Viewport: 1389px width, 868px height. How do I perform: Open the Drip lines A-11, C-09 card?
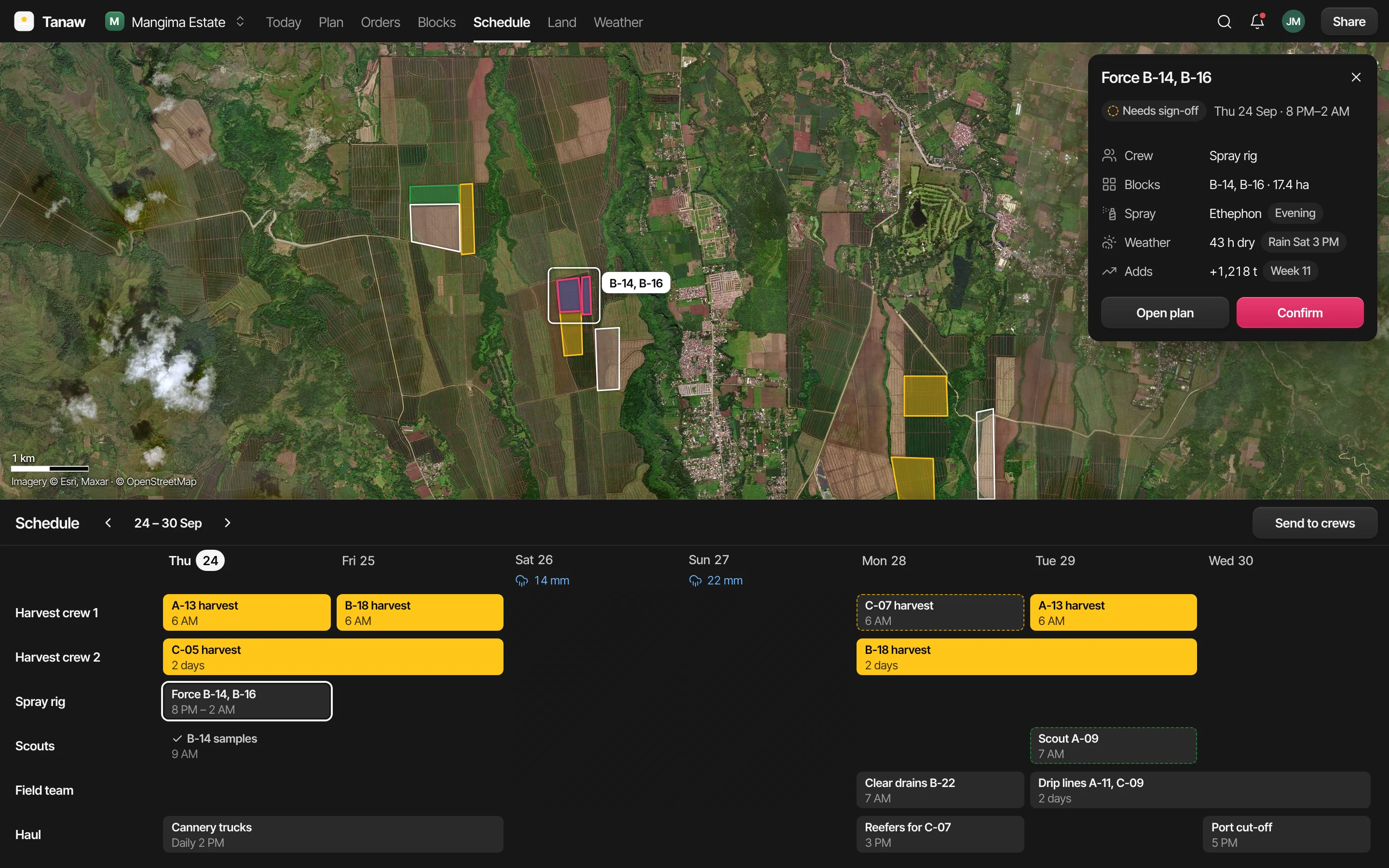pyautogui.click(x=1200, y=790)
